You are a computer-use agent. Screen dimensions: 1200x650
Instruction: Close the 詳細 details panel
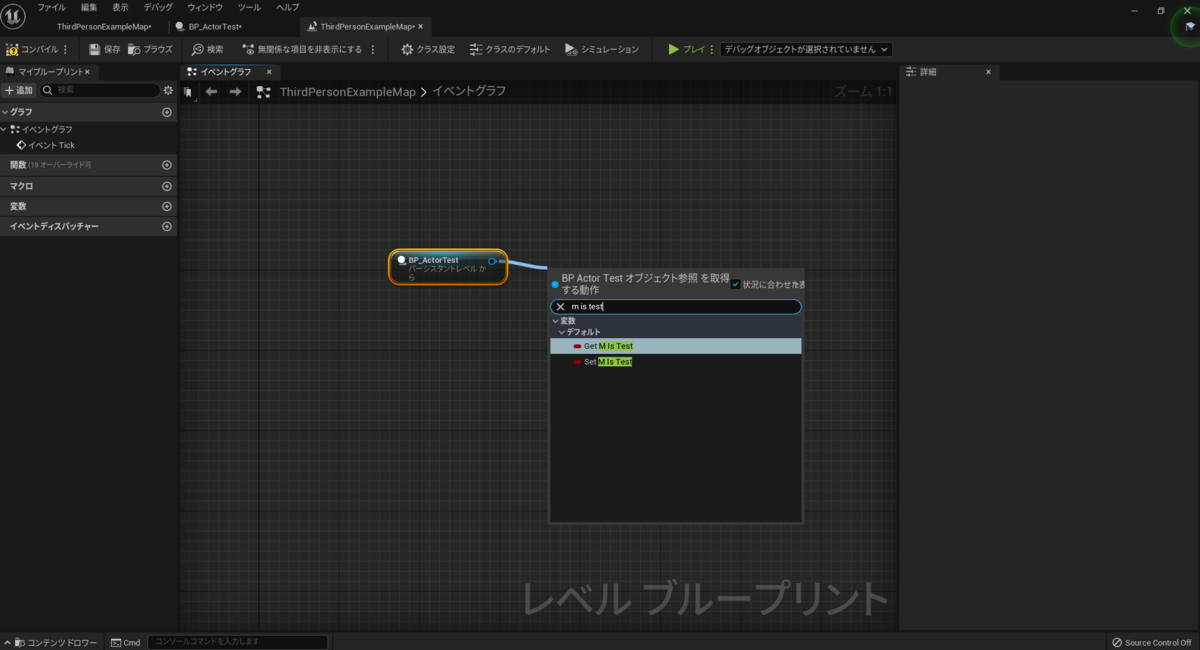(988, 72)
